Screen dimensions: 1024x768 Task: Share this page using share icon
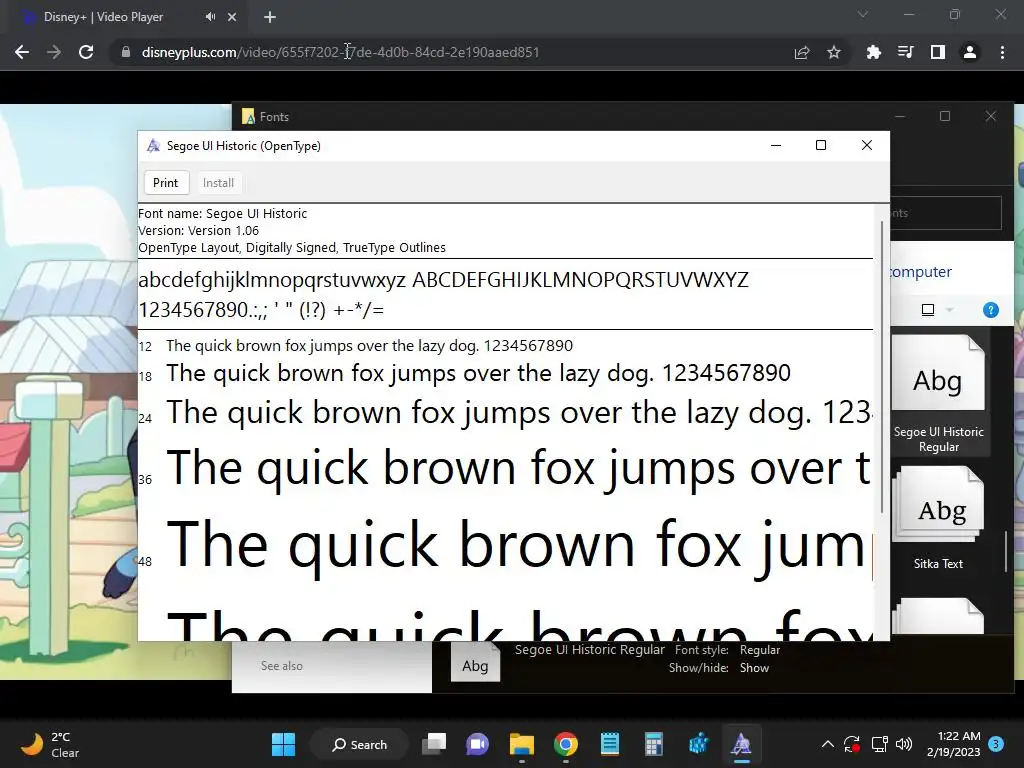[x=802, y=52]
